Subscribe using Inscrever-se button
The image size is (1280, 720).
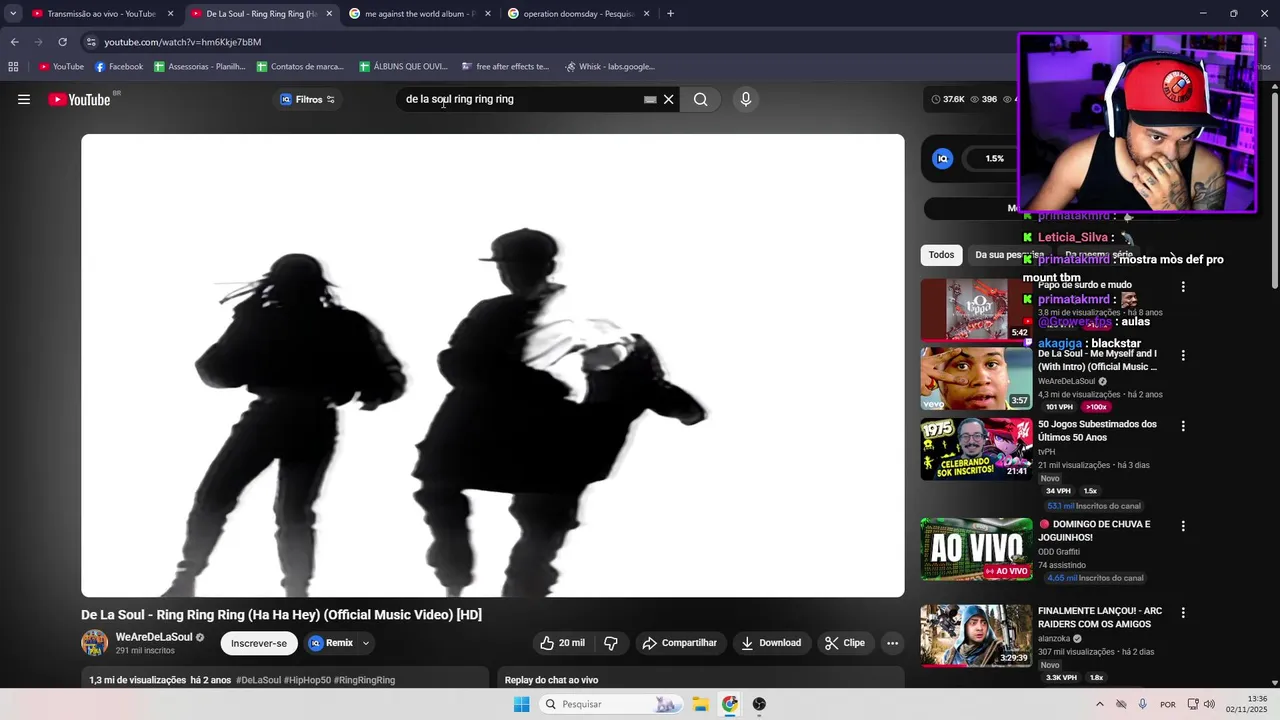(259, 643)
